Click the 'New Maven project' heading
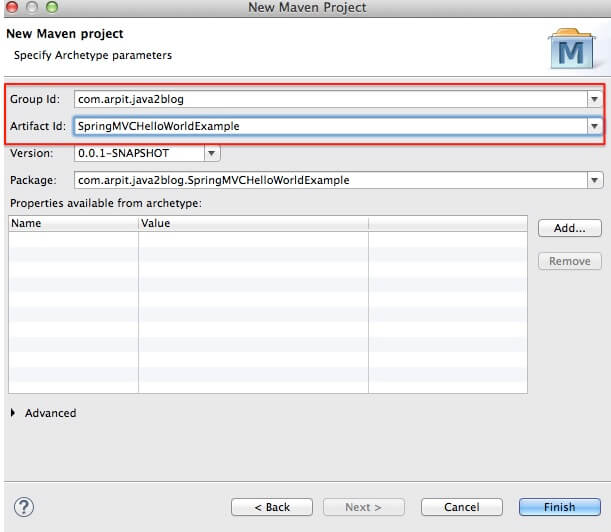Viewport: 611px width, 532px height. 65,34
